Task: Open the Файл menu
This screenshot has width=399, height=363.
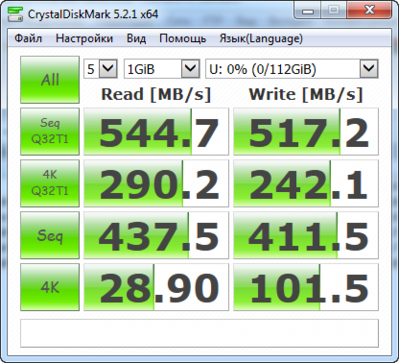Action: [x=28, y=39]
